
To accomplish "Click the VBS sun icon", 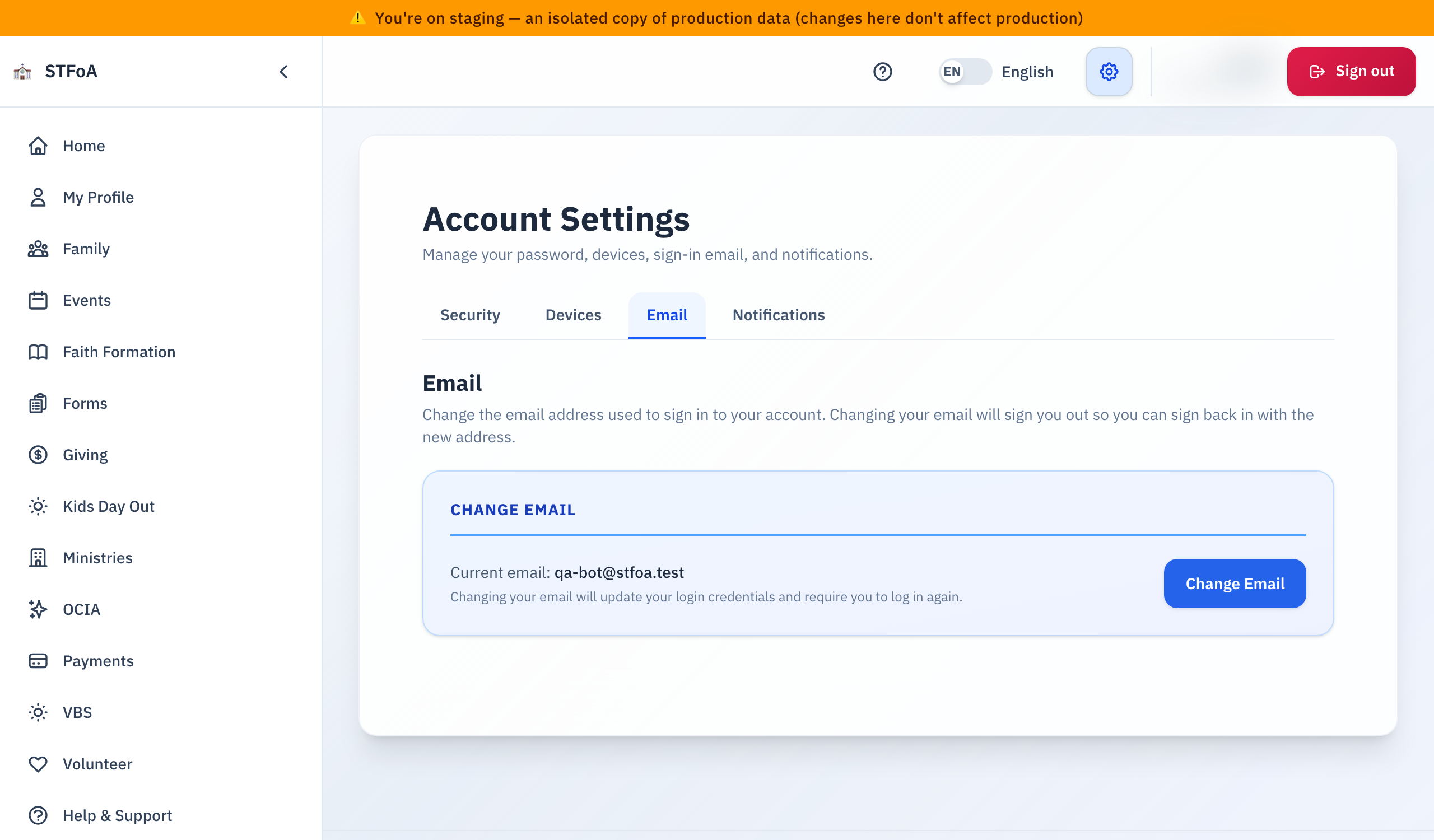I will click(x=38, y=713).
